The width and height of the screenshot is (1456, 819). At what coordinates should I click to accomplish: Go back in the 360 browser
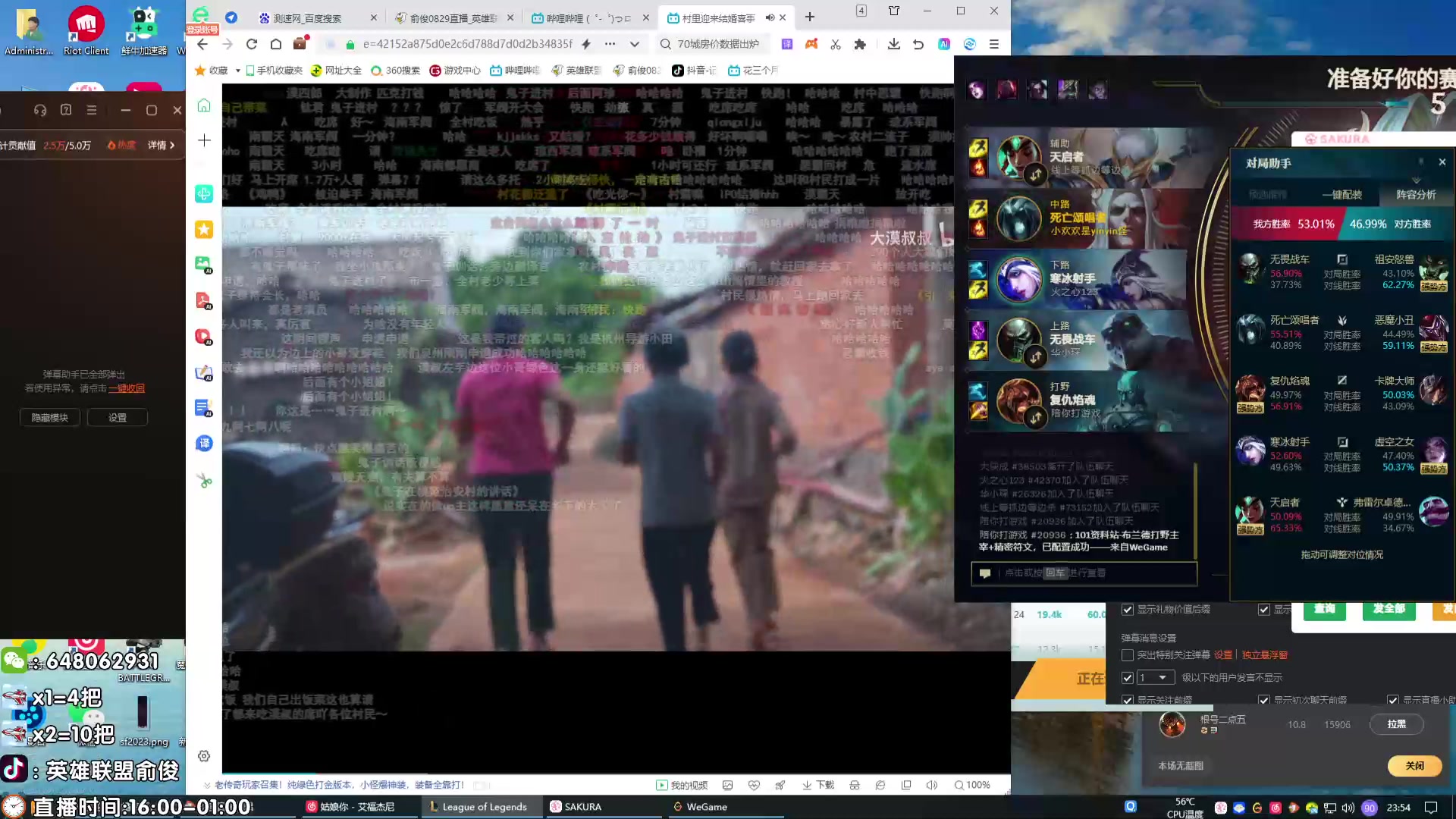[x=202, y=44]
